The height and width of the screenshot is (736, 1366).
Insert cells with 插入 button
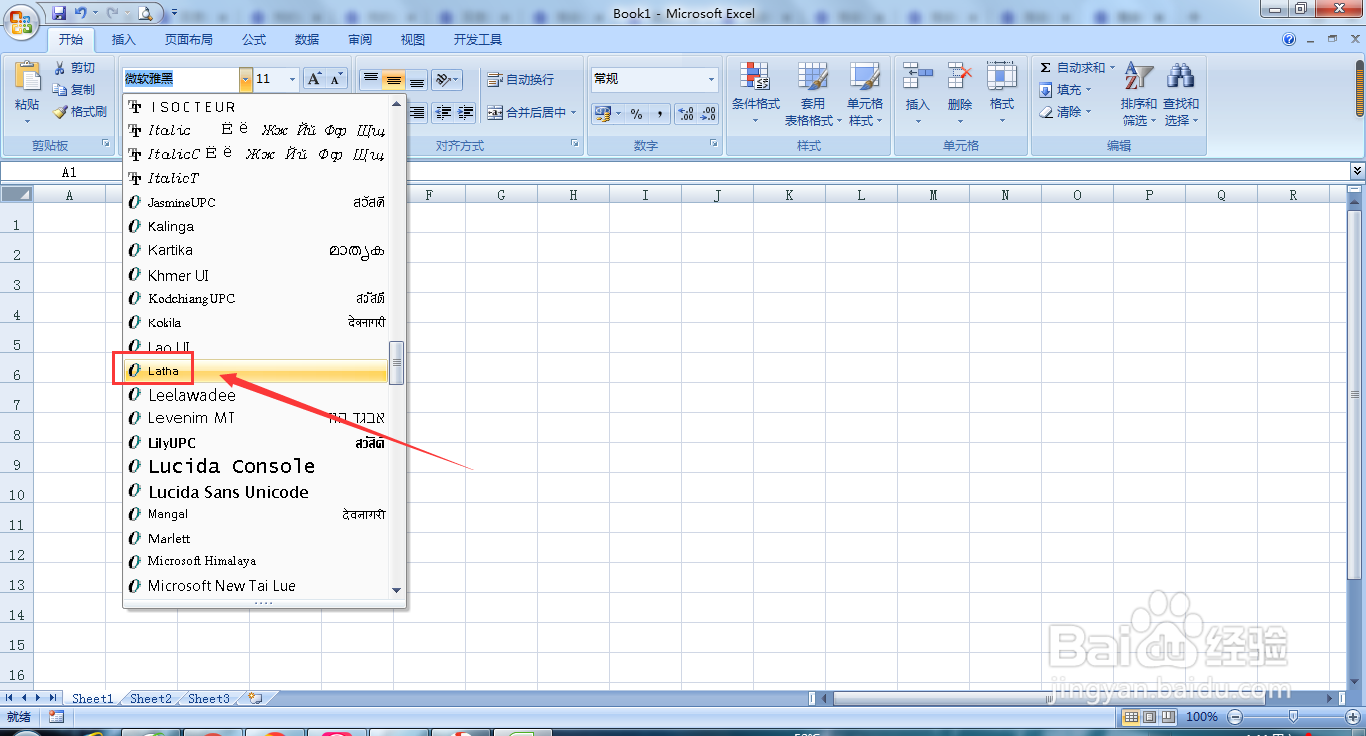917,94
